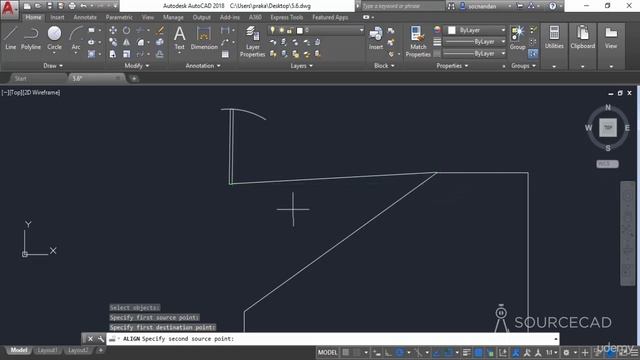Click the Stretch tool icon
Screen dimensions: 640x360
(x=113, y=54)
